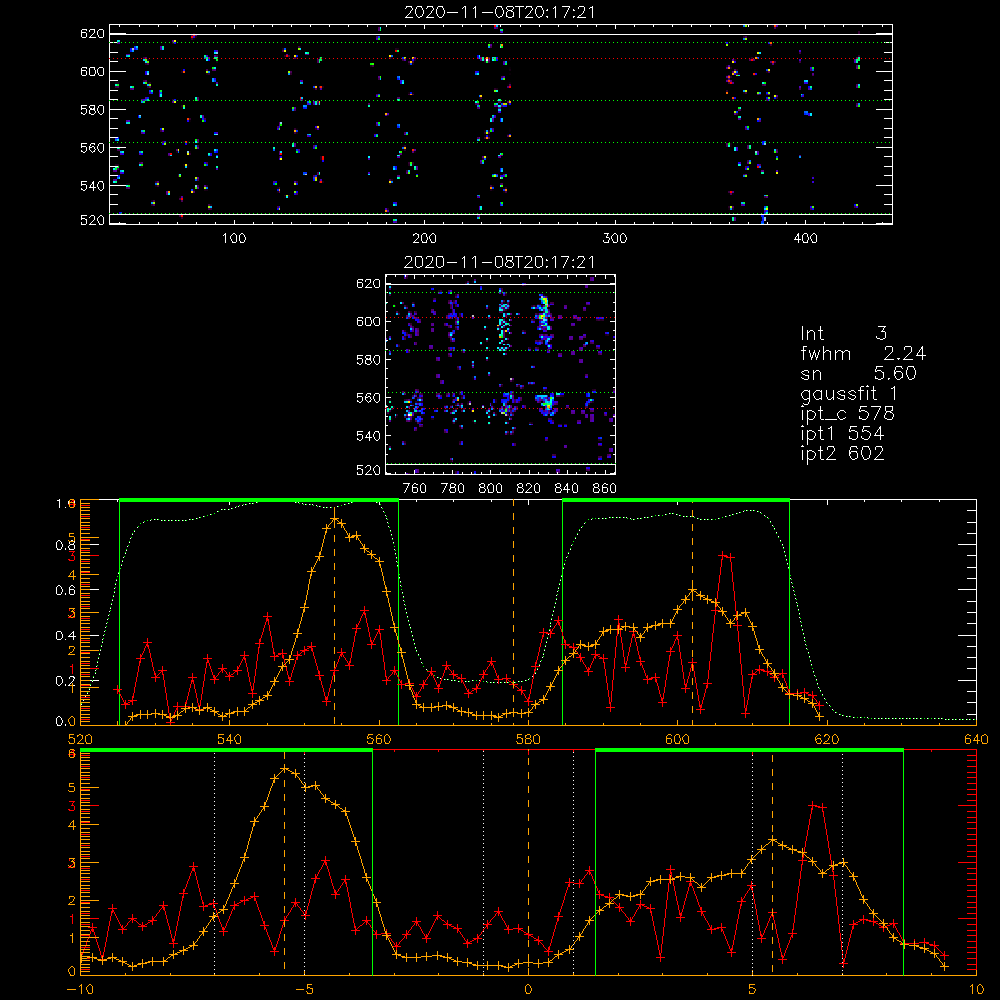Click the 'ipt2 602' readout
Image resolution: width=1000 pixels, height=1000 pixels.
pos(842,453)
